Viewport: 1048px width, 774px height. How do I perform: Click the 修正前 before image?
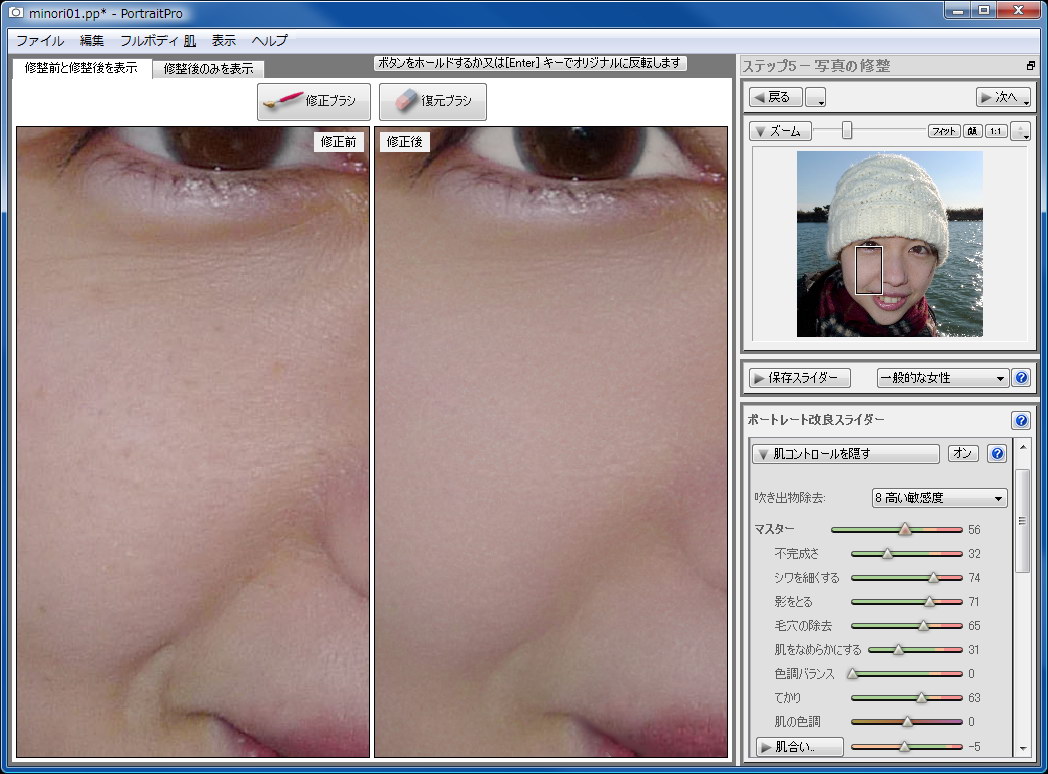tap(193, 442)
